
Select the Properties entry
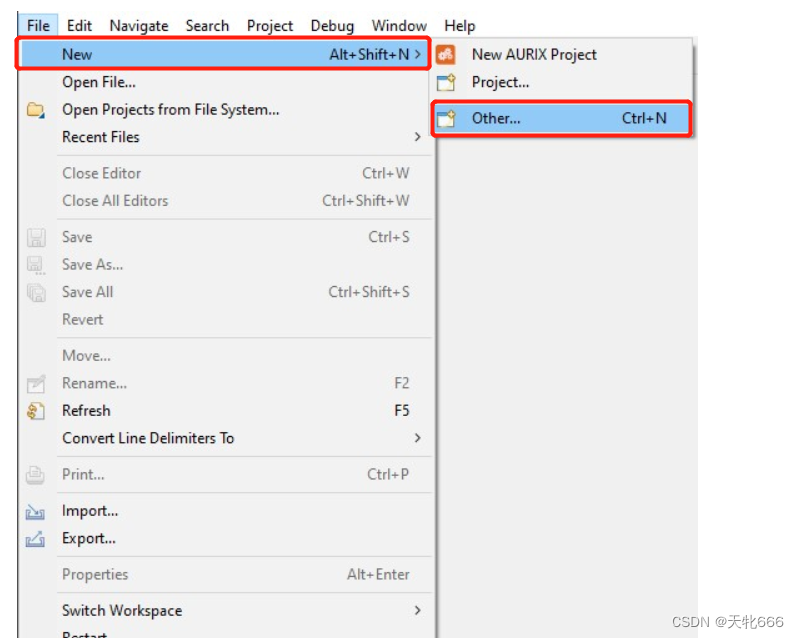point(226,574)
